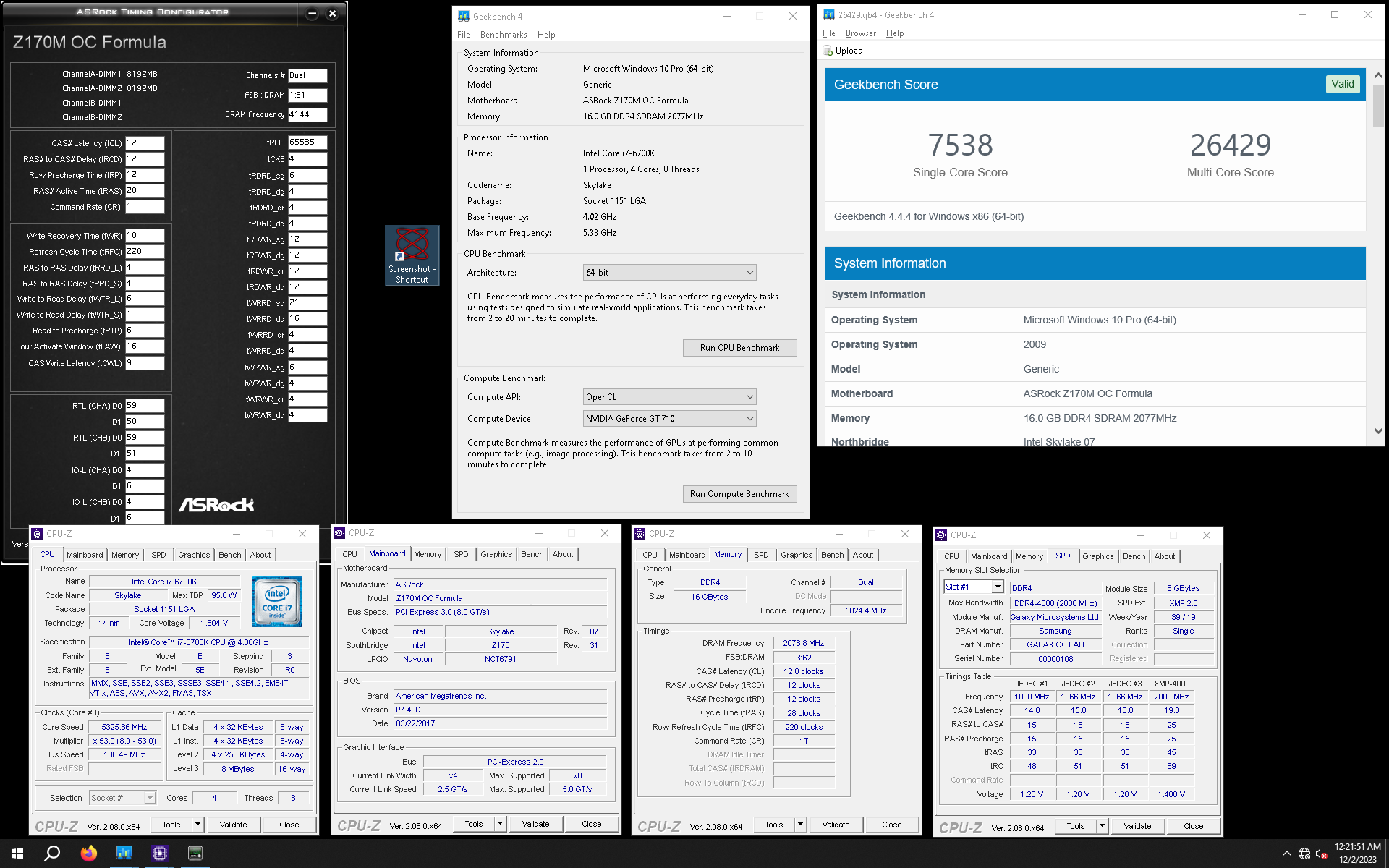Click the tREFI 65535 value field
1389x868 pixels.
[x=307, y=142]
